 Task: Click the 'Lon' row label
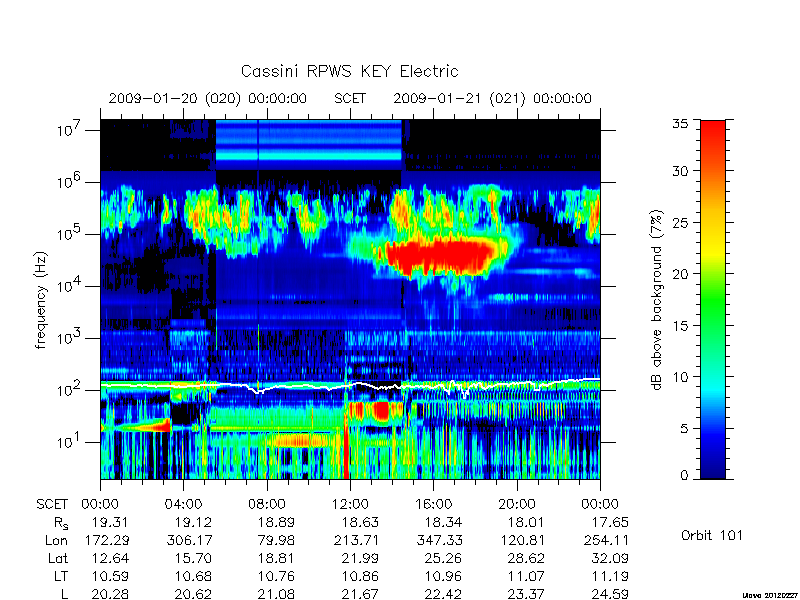pos(56,540)
